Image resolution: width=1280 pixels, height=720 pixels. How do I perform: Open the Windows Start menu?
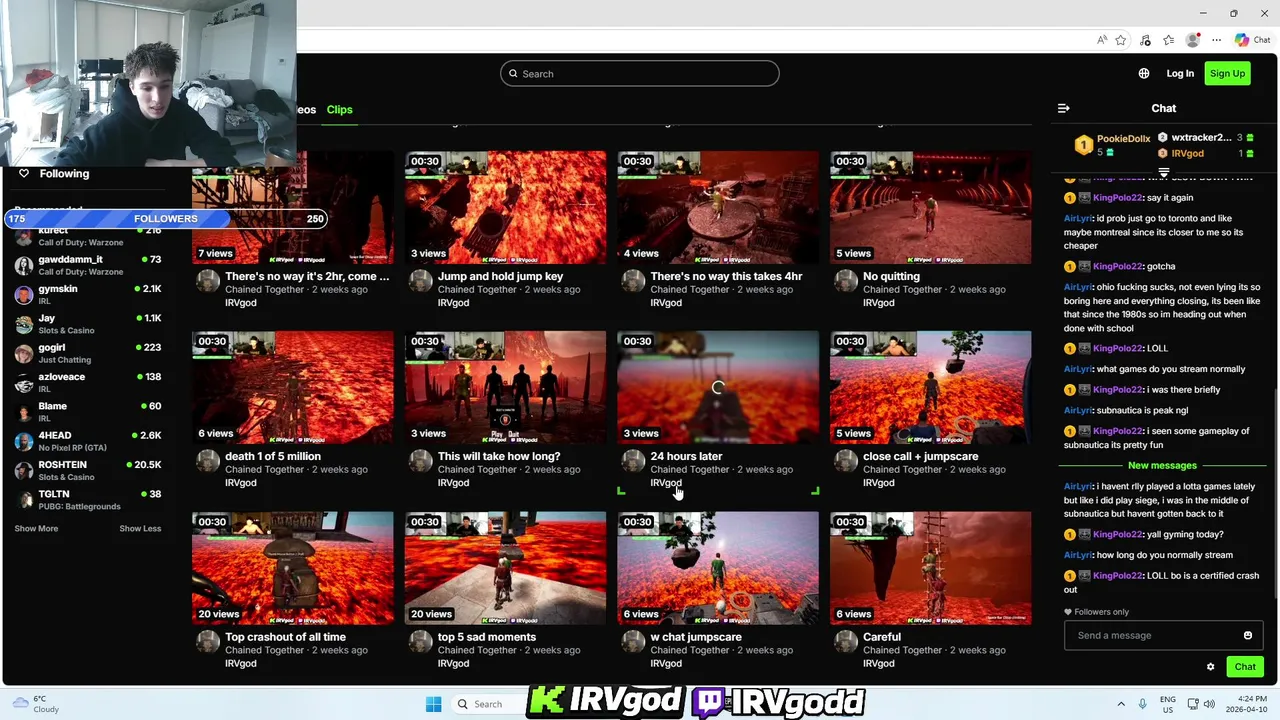(433, 704)
